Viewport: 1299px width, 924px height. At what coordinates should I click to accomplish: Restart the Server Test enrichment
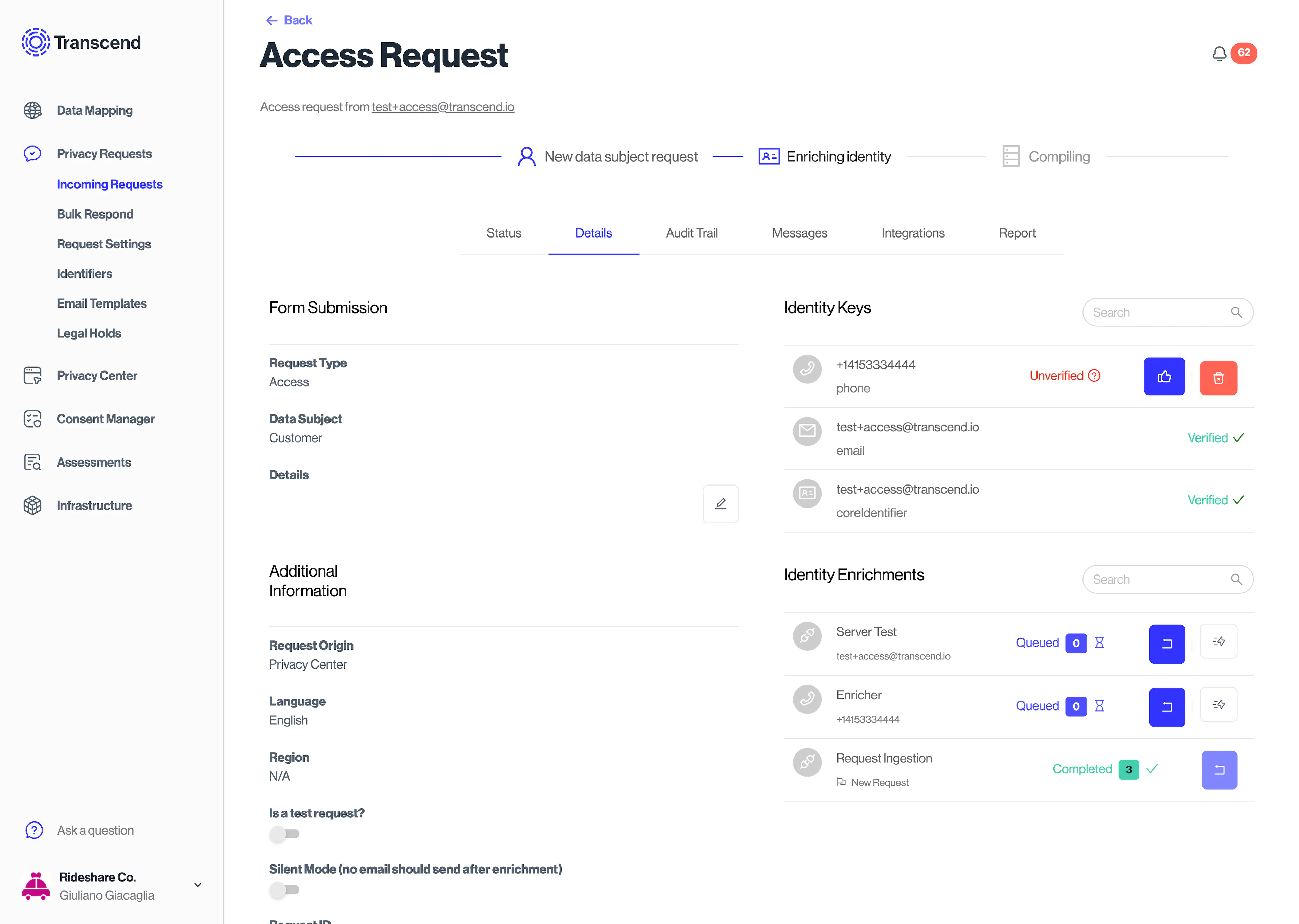pyautogui.click(x=1166, y=644)
